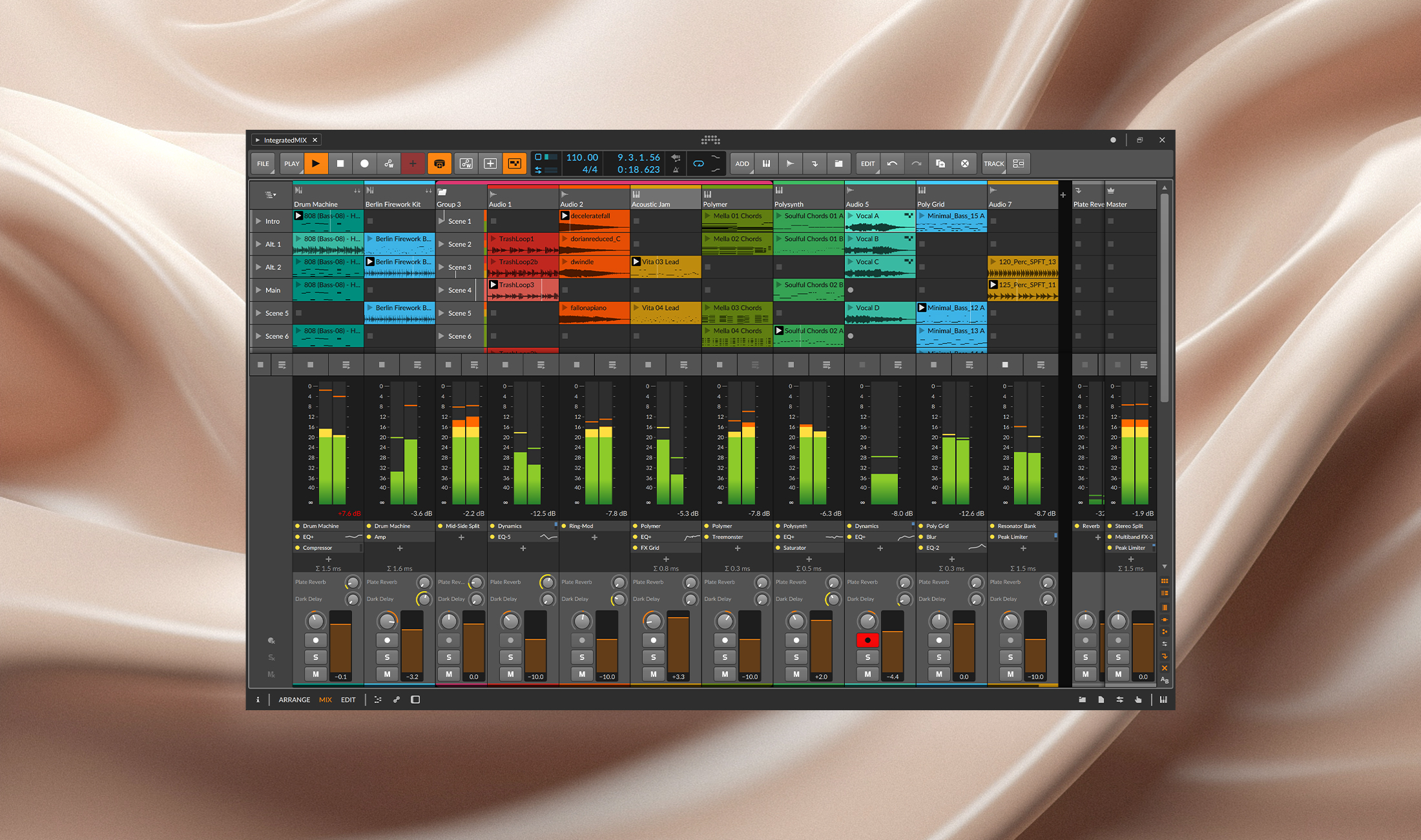Open the TRACK menu dropdown
The width and height of the screenshot is (1421, 840).
(993, 164)
